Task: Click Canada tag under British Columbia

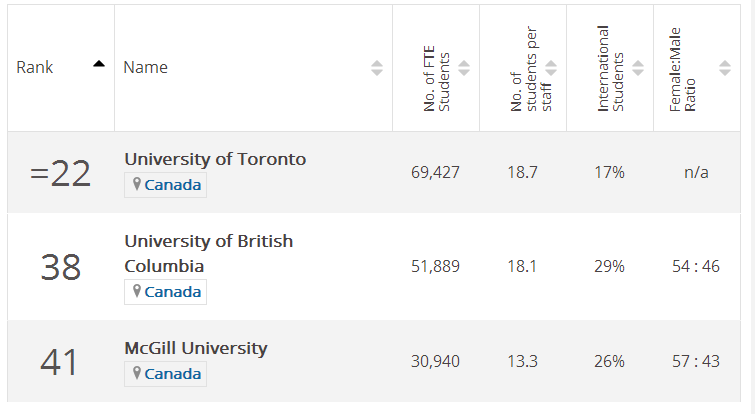Action: pos(172,292)
